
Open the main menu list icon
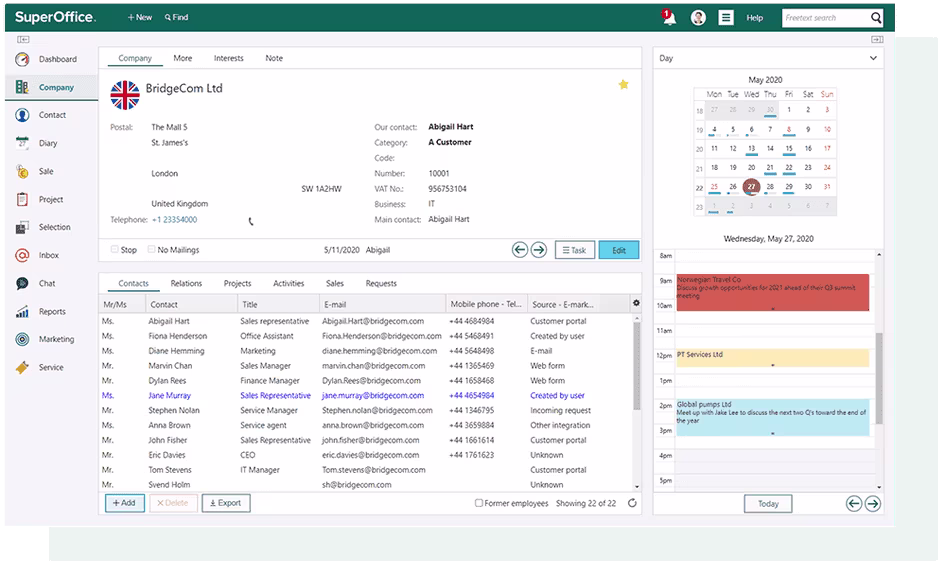coord(726,17)
